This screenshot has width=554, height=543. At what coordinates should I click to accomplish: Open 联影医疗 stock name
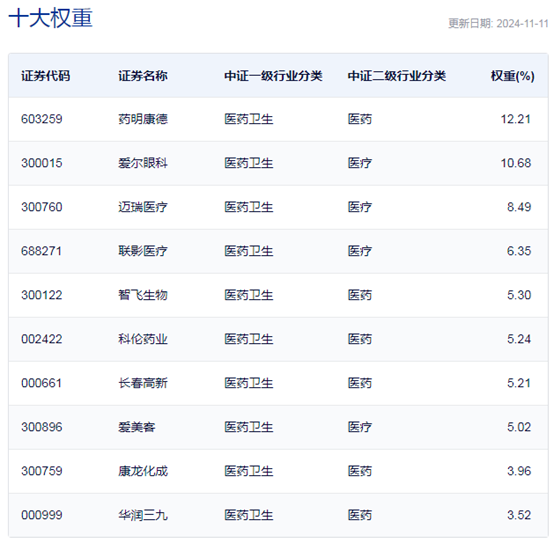click(x=143, y=251)
